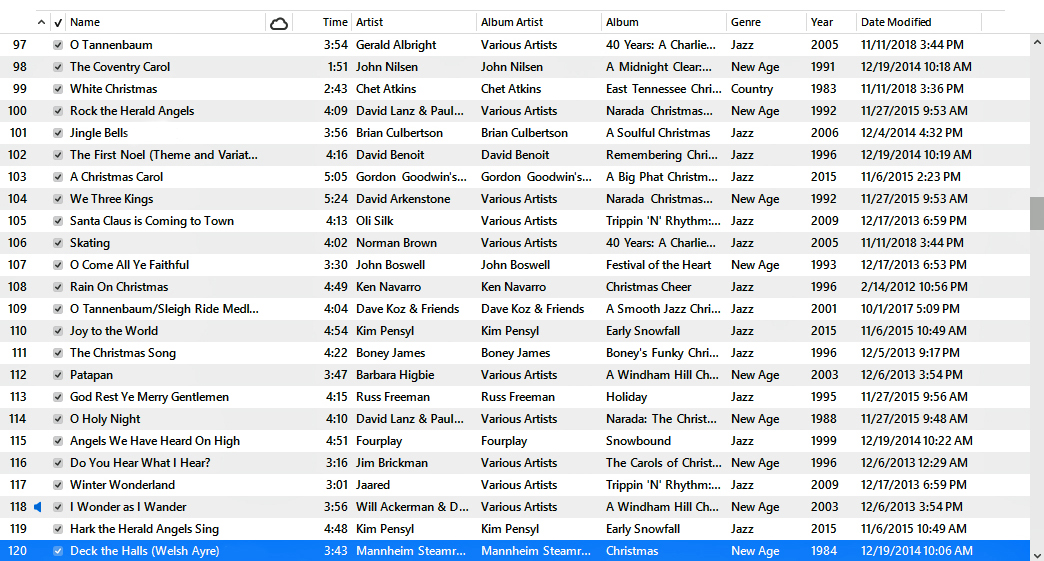Disable the Patapan track checkbox
The image size is (1044, 561).
pos(58,375)
